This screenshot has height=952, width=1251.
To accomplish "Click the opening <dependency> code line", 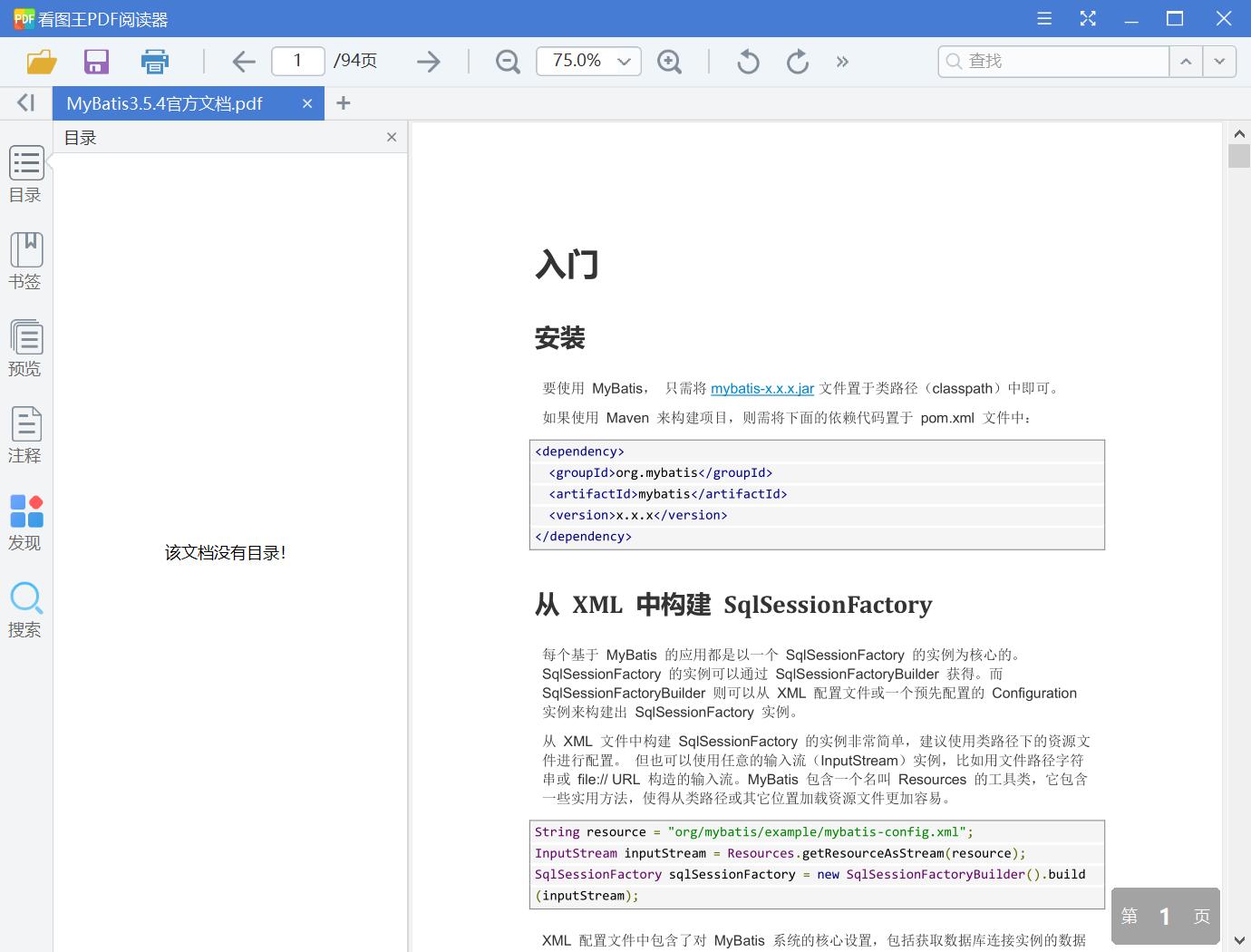I will pyautogui.click(x=580, y=452).
